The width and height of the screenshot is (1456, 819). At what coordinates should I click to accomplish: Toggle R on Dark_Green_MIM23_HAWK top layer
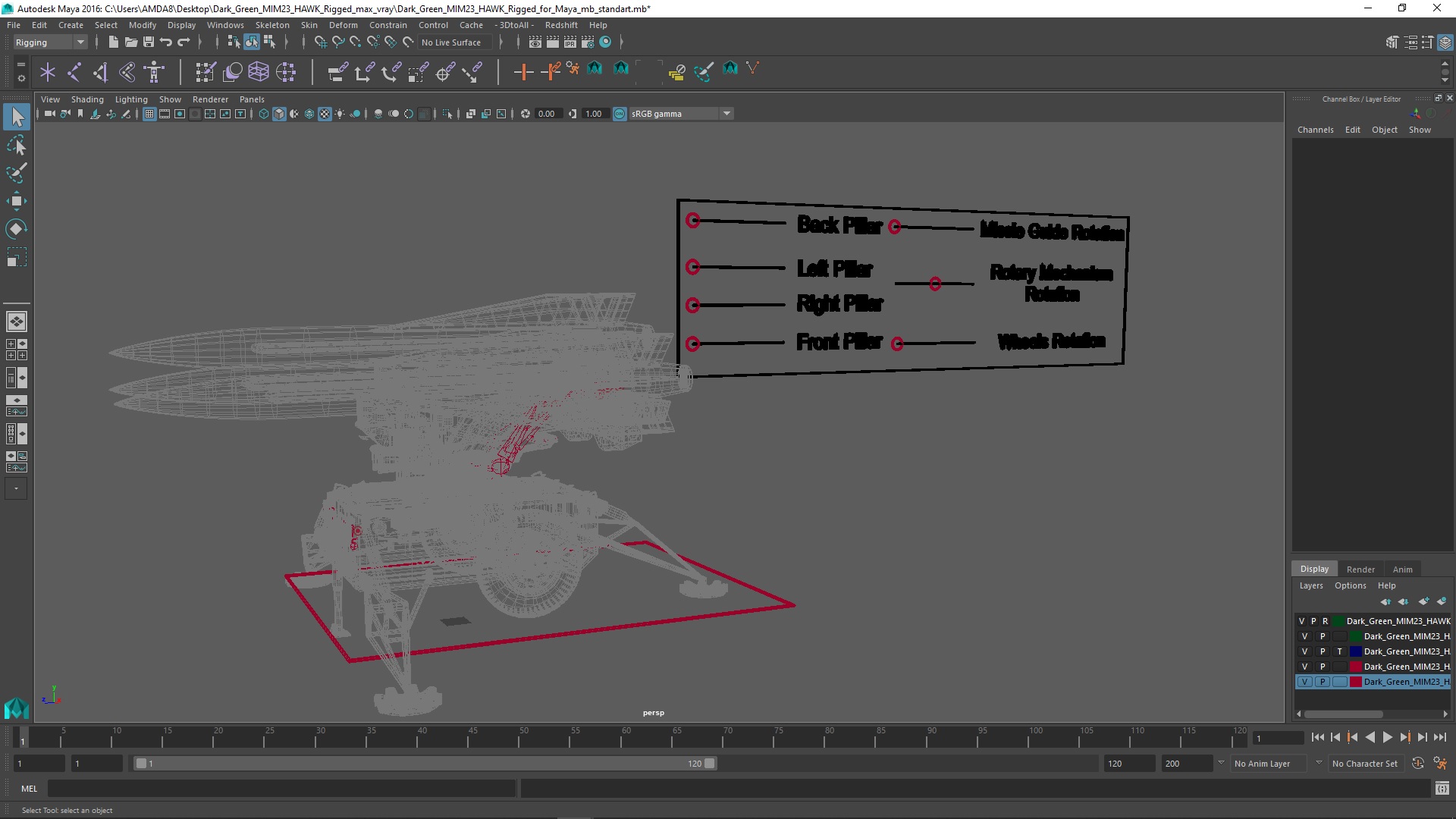click(1325, 621)
